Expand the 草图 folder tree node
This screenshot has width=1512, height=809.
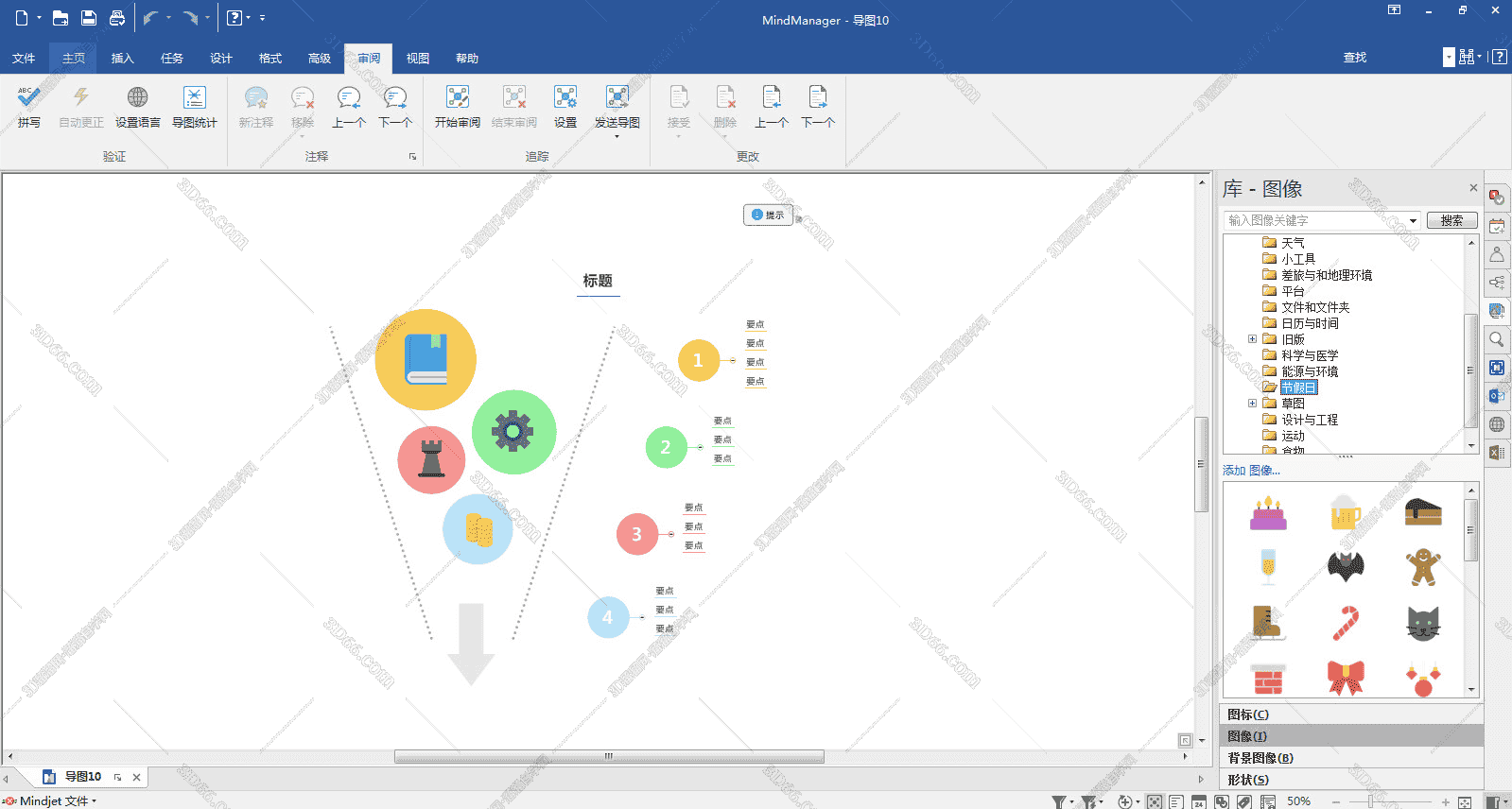click(1252, 404)
